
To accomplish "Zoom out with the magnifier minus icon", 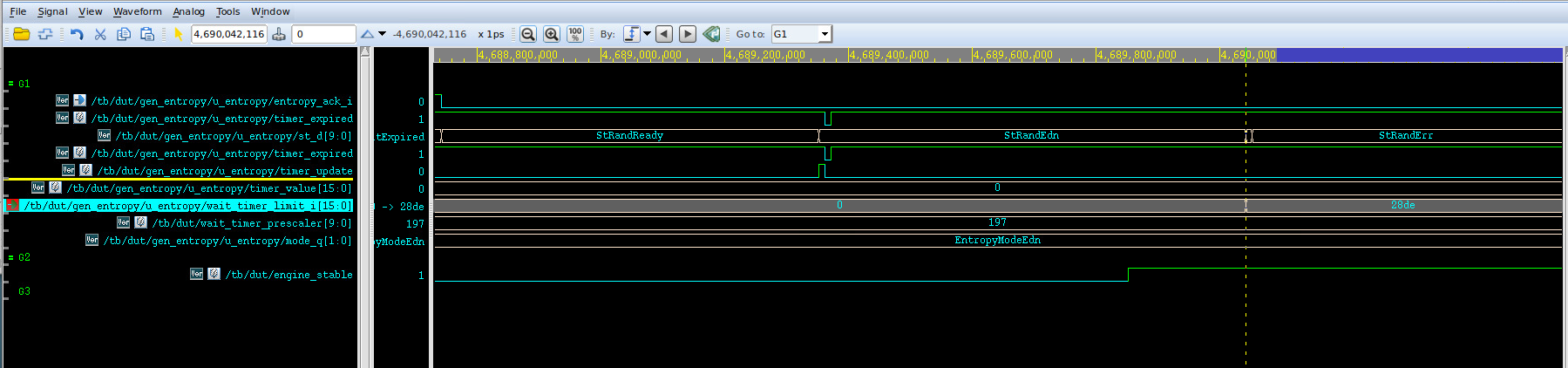I will 528,34.
